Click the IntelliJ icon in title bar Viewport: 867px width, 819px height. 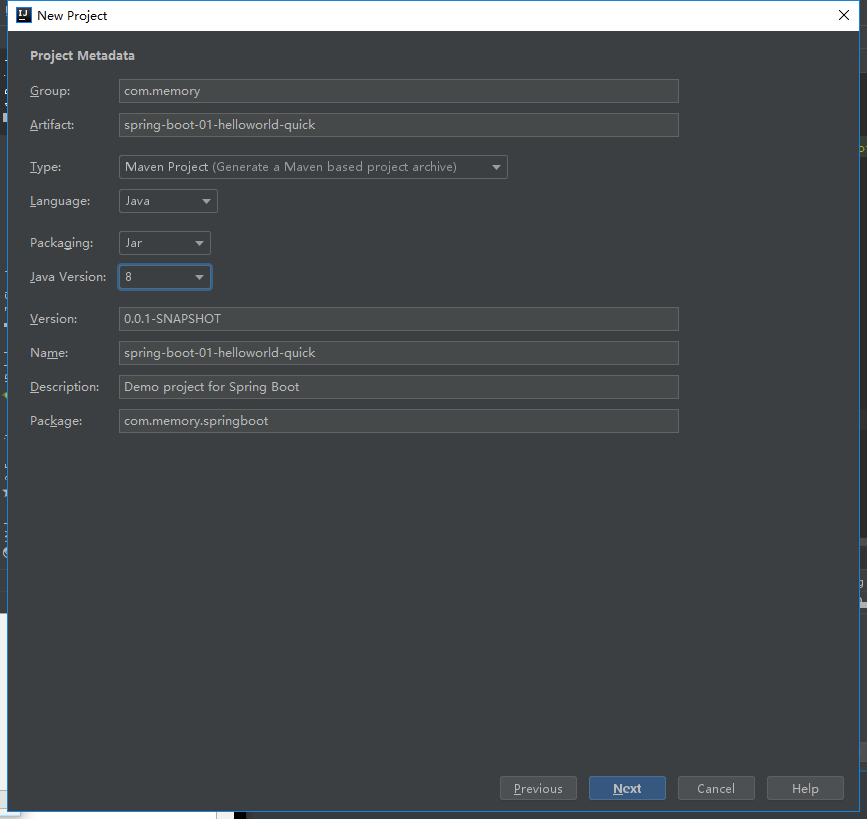click(24, 15)
